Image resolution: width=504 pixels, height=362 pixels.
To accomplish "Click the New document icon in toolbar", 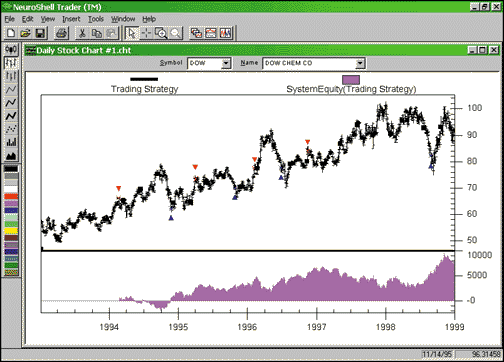I will pyautogui.click(x=11, y=33).
